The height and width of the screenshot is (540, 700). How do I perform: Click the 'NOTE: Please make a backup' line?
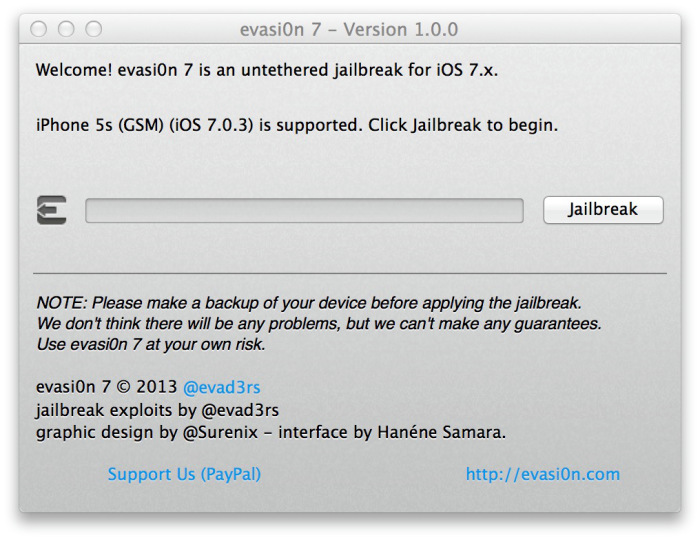pos(308,302)
